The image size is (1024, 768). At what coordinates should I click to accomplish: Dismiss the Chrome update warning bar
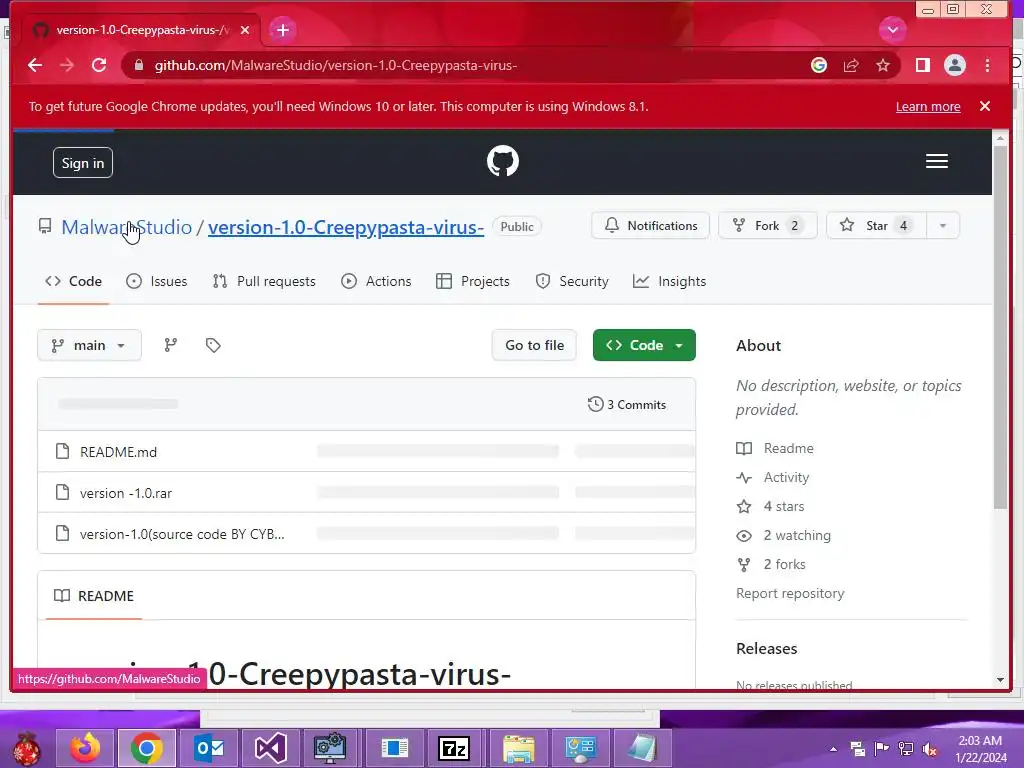point(985,106)
